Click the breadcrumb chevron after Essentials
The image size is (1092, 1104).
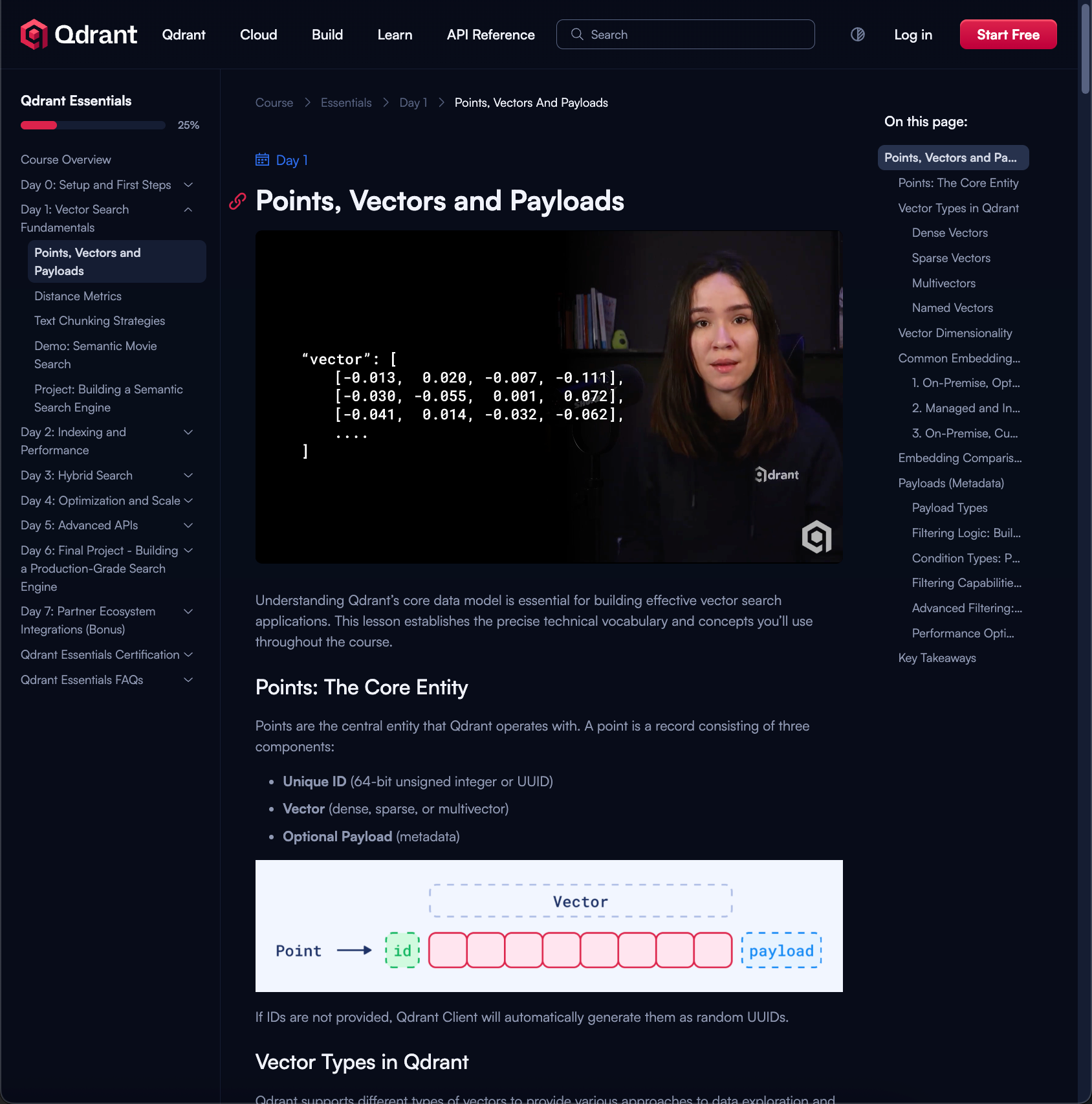pyautogui.click(x=386, y=103)
